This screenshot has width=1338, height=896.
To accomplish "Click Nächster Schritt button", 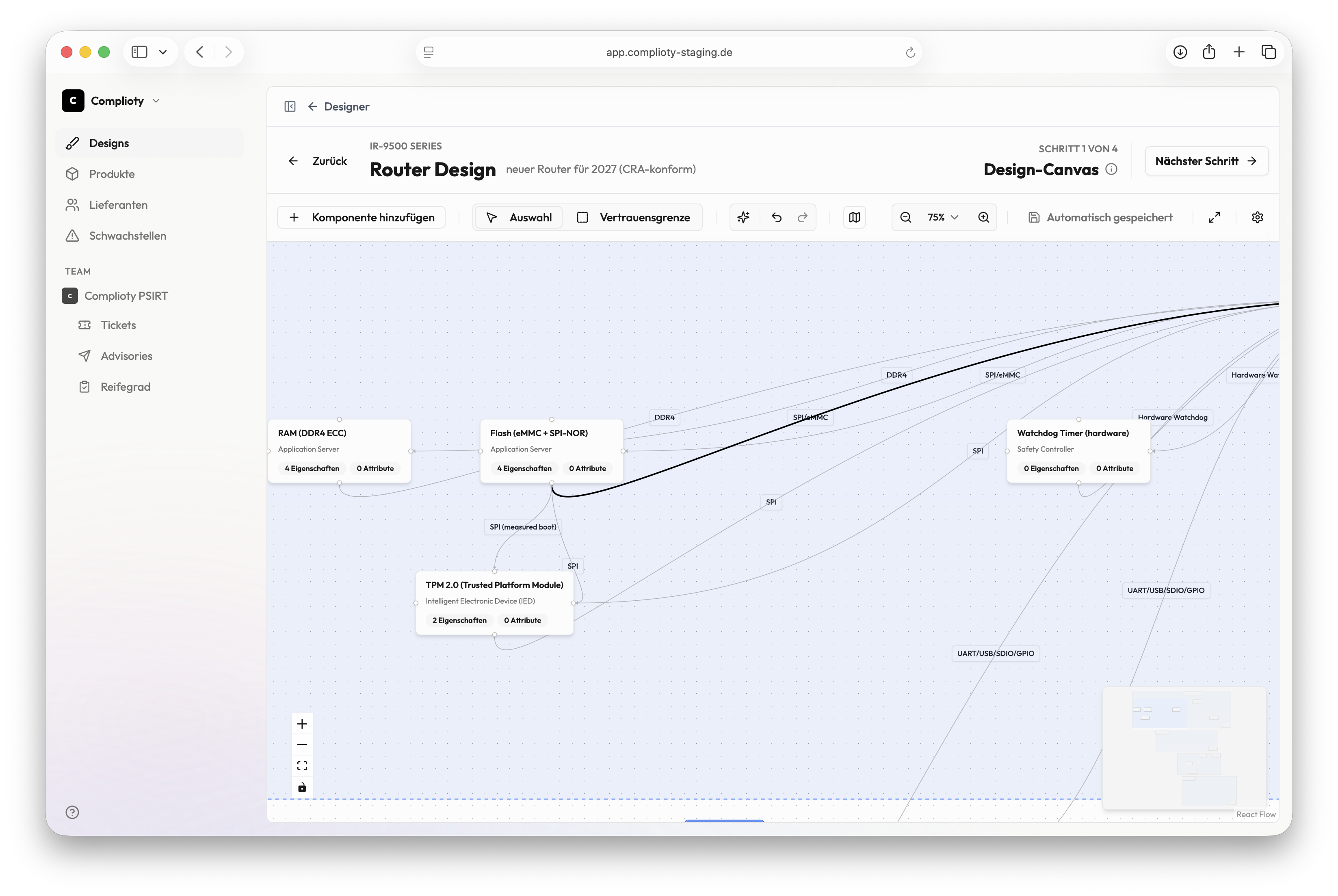I will (1206, 161).
